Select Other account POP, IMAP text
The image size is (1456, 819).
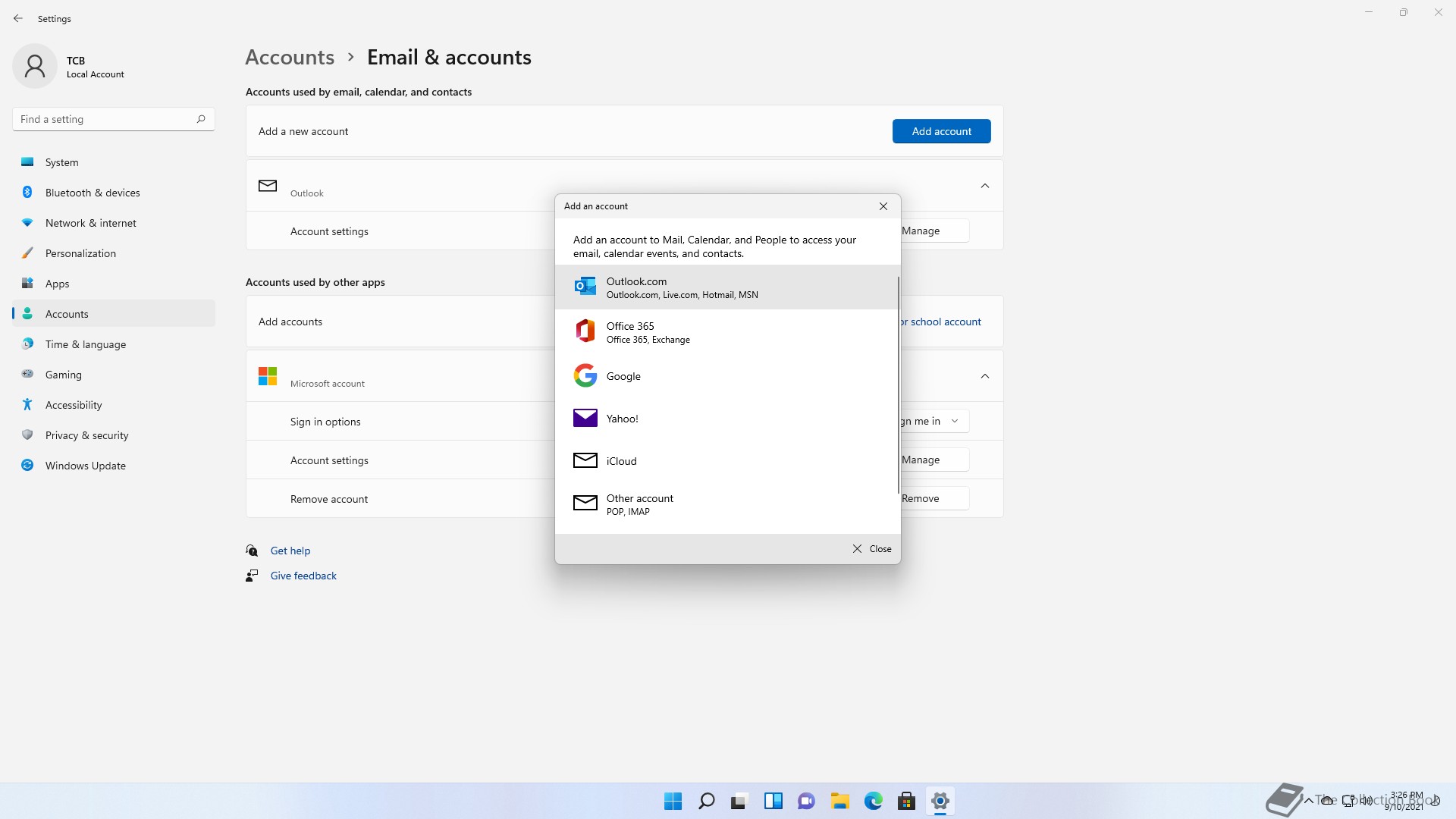point(640,504)
